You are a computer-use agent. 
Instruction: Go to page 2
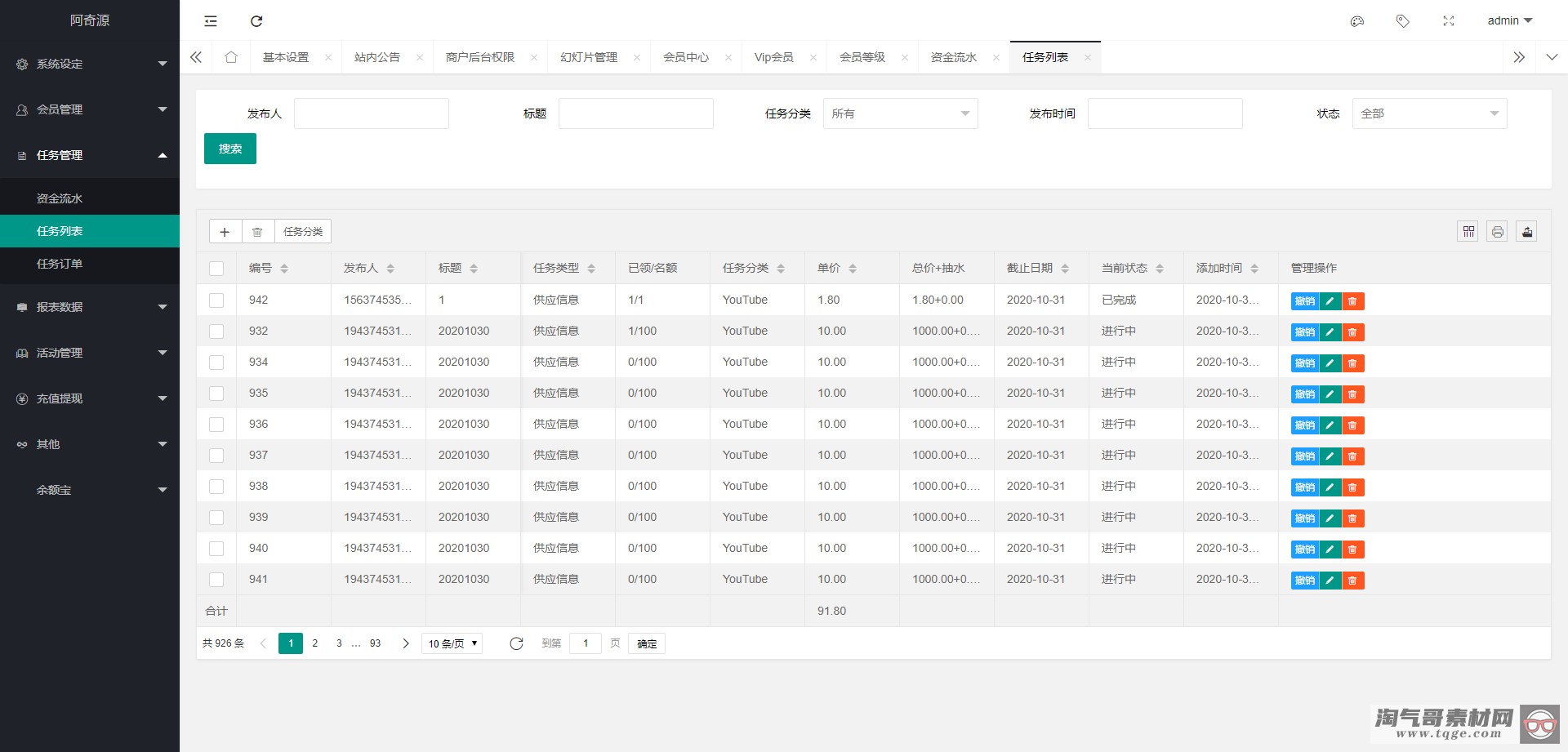315,643
